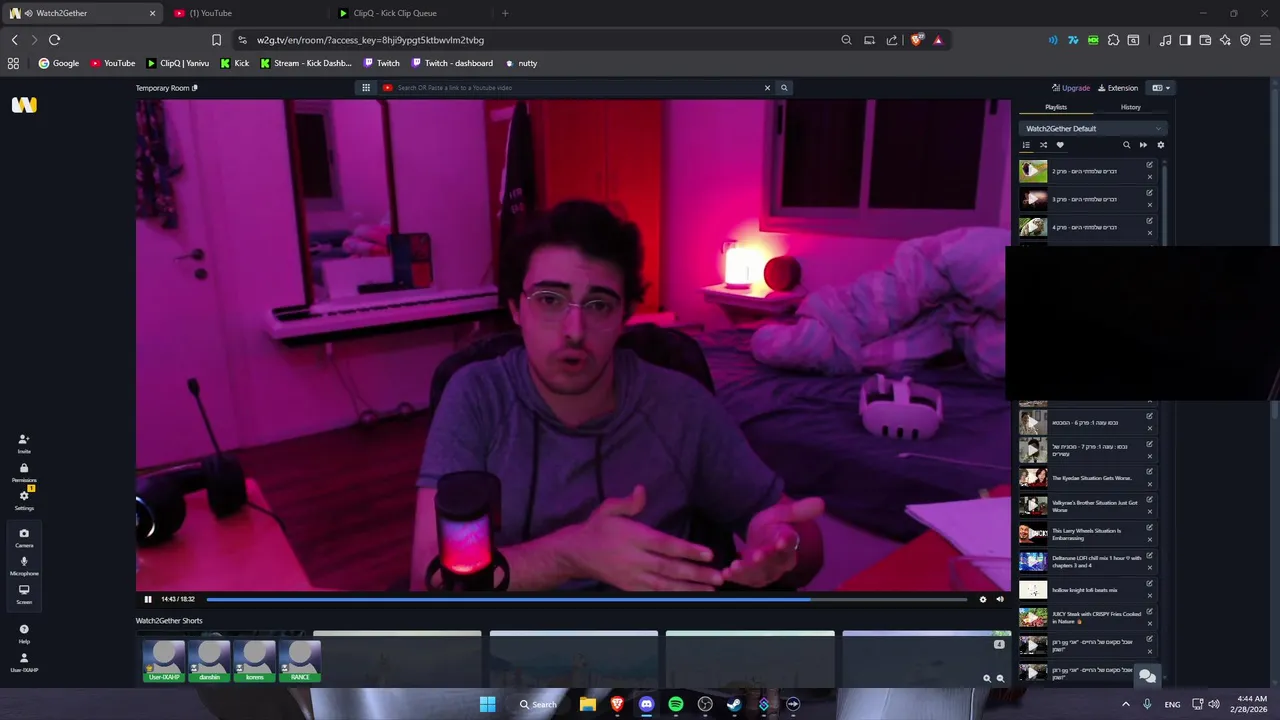Expand the Watch2Gether Default playlist dropdown
1280x720 pixels.
[1092, 128]
